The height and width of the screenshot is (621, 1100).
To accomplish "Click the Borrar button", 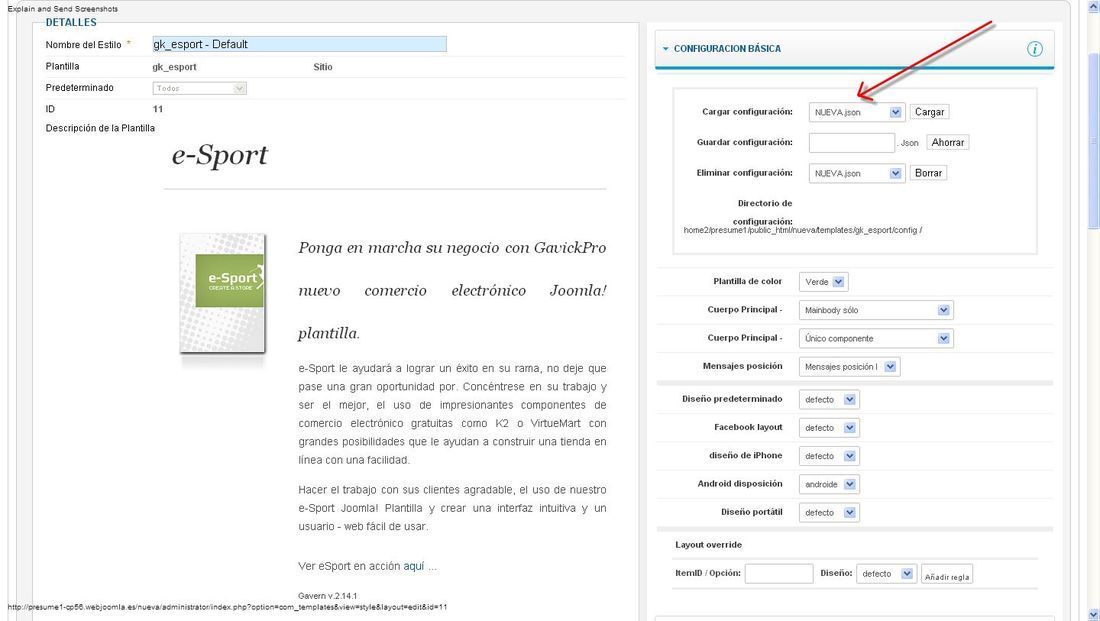I will [x=928, y=173].
